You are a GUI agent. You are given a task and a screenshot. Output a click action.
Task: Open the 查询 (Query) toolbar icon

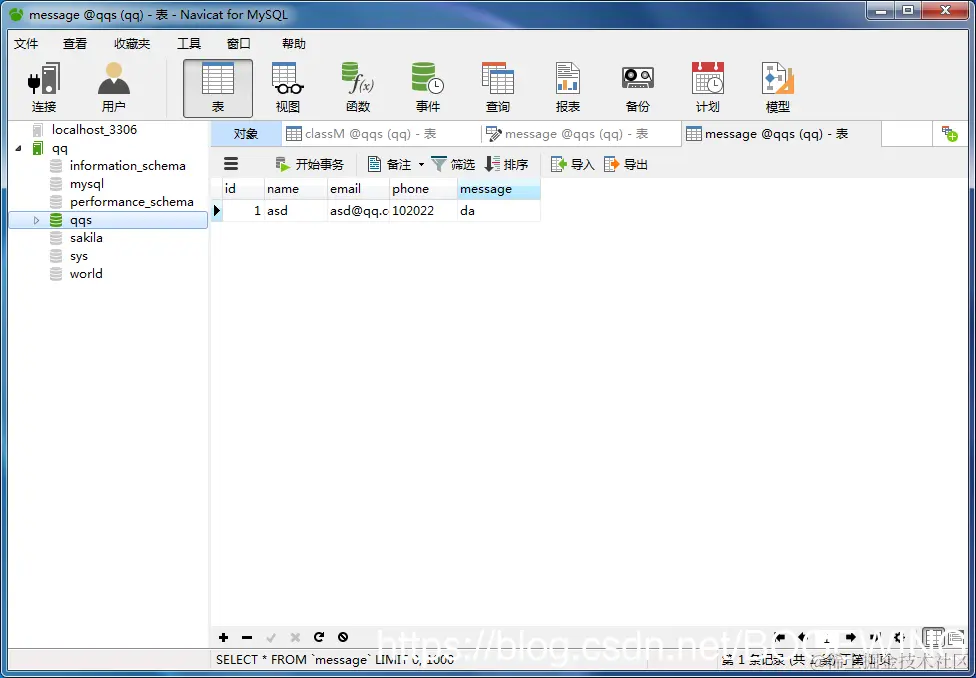(498, 88)
